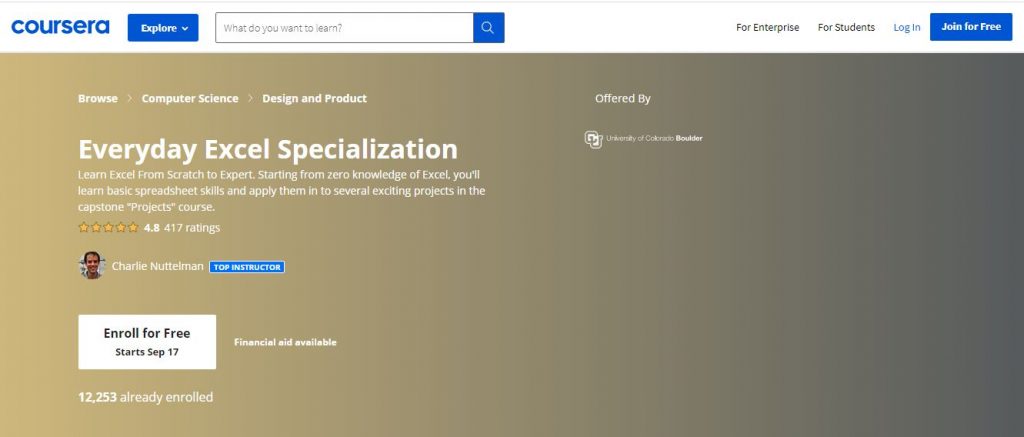Click the Log In link
Image resolution: width=1024 pixels, height=437 pixels.
pos(907,28)
